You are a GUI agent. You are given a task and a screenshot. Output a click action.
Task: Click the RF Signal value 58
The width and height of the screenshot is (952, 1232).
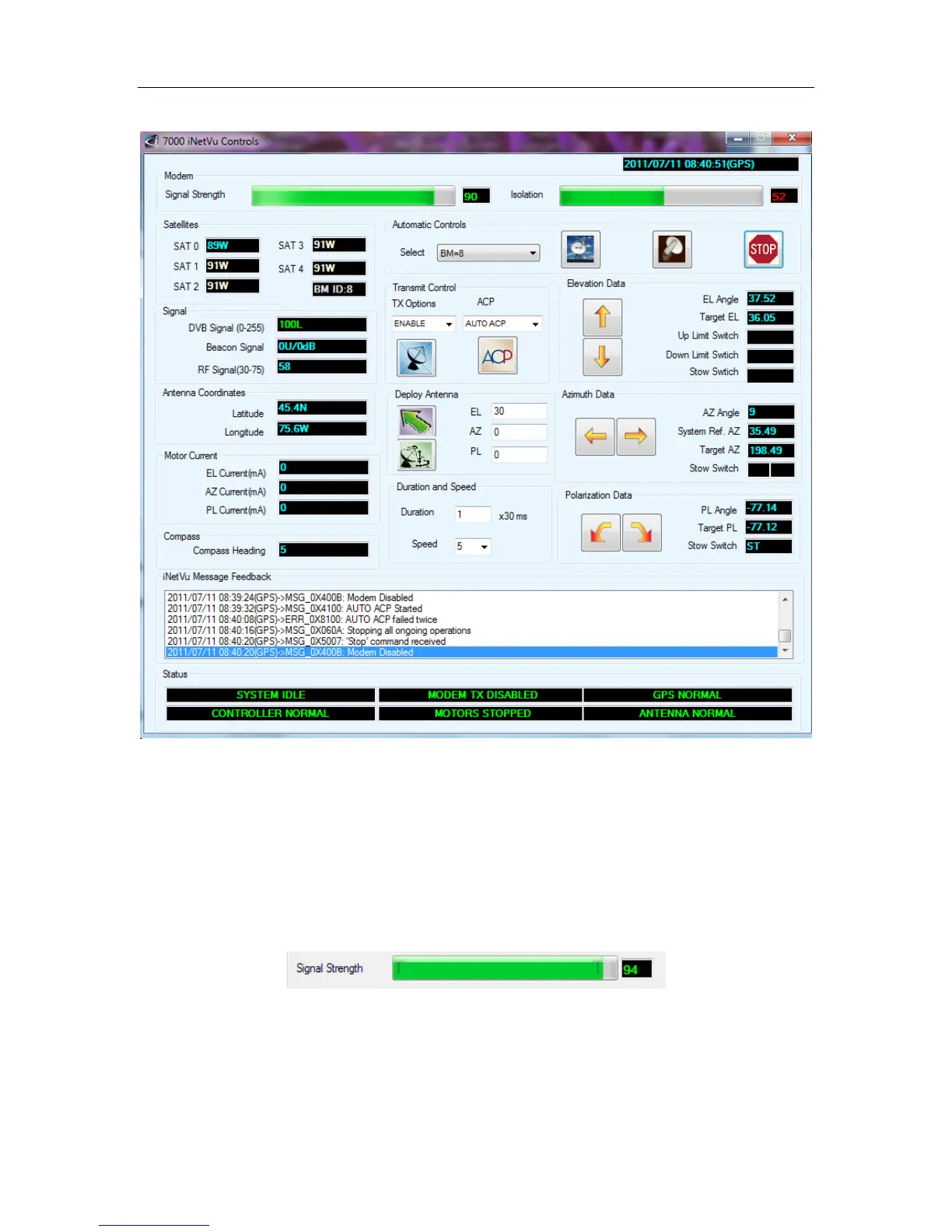tap(322, 367)
